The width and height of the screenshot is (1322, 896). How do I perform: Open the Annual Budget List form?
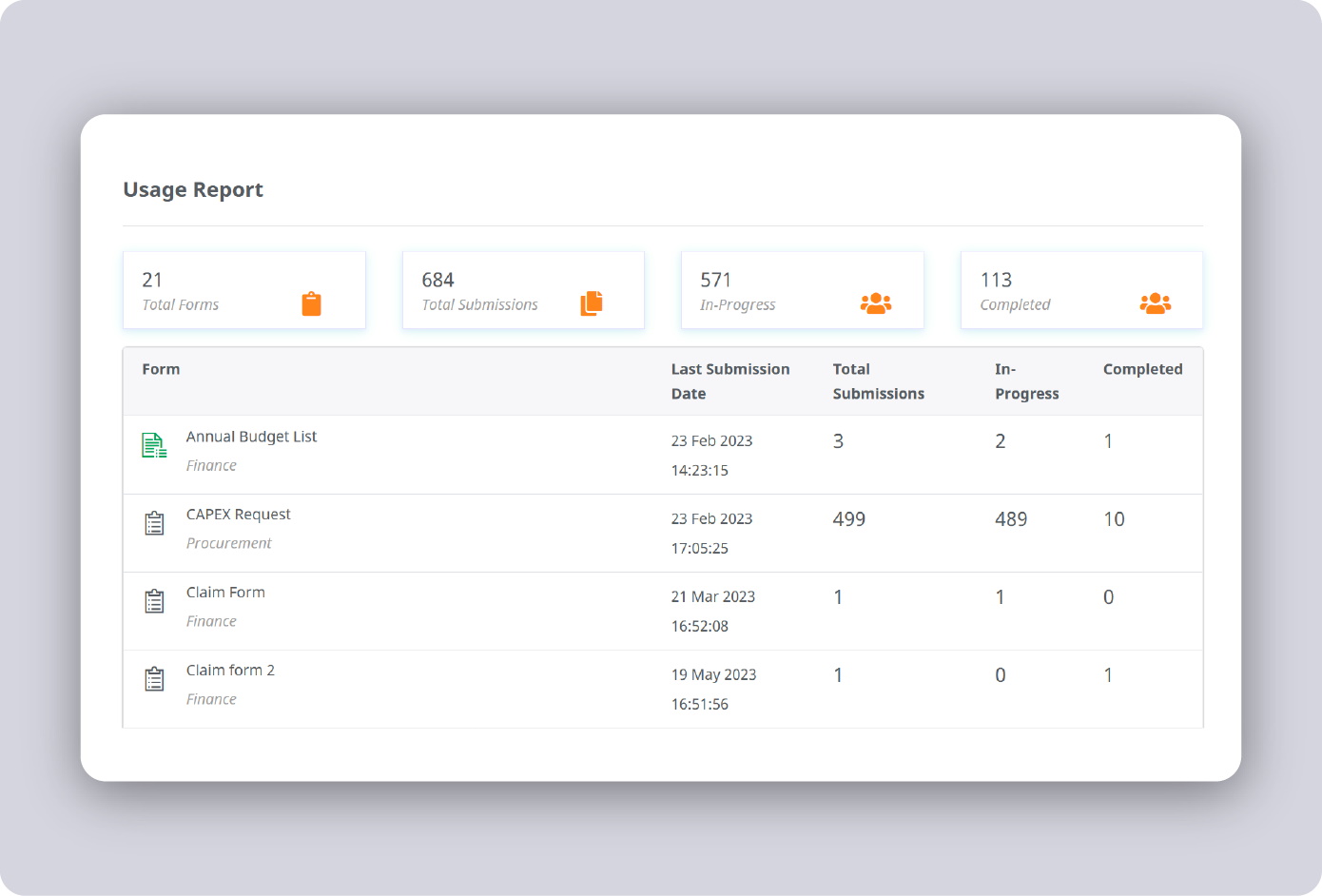coord(251,437)
